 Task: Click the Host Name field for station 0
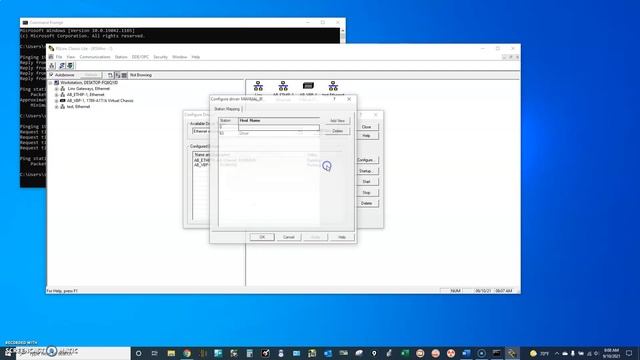pos(279,127)
